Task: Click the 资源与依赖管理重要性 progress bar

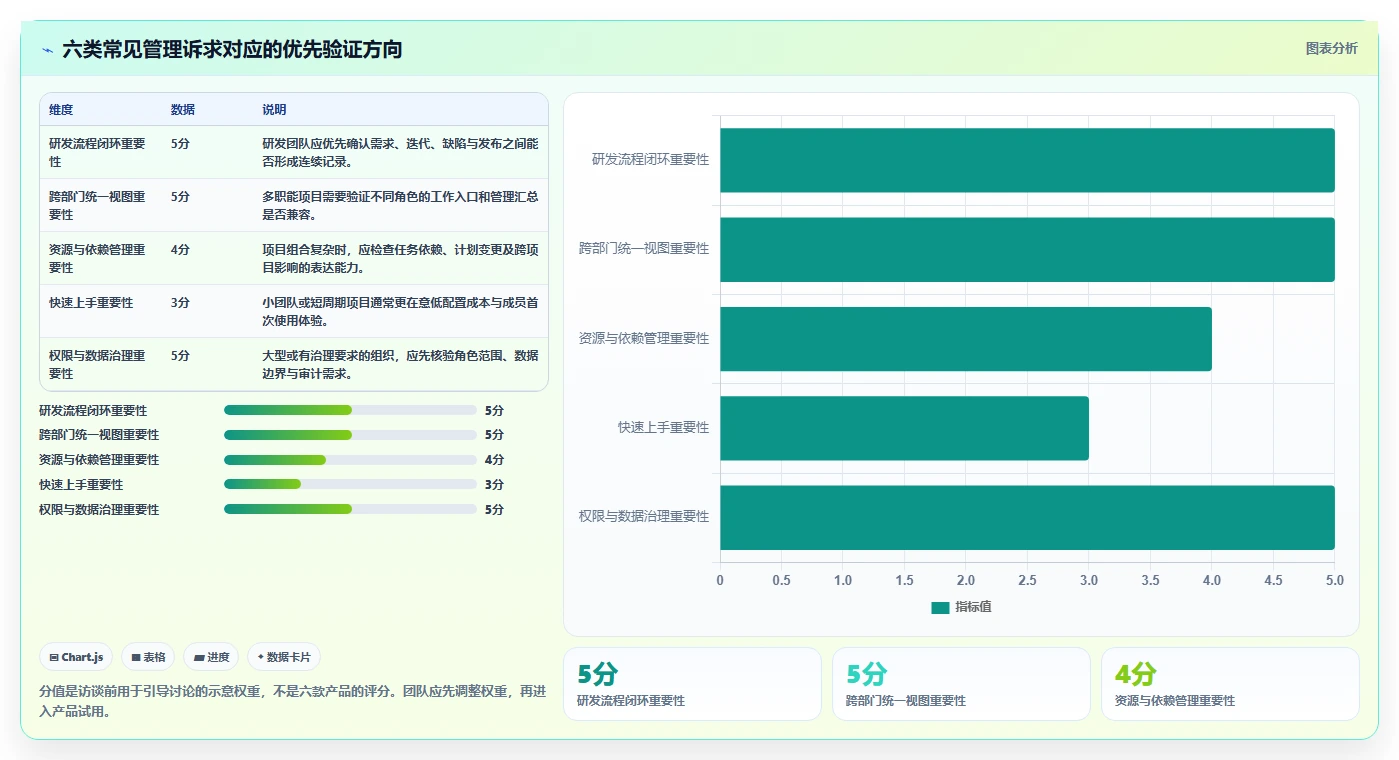Action: [x=350, y=460]
